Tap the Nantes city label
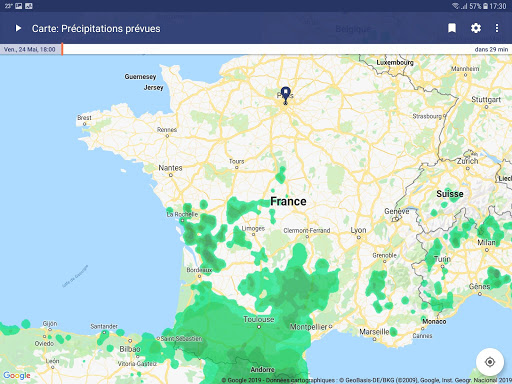This screenshot has height=384, width=512. (x=170, y=168)
